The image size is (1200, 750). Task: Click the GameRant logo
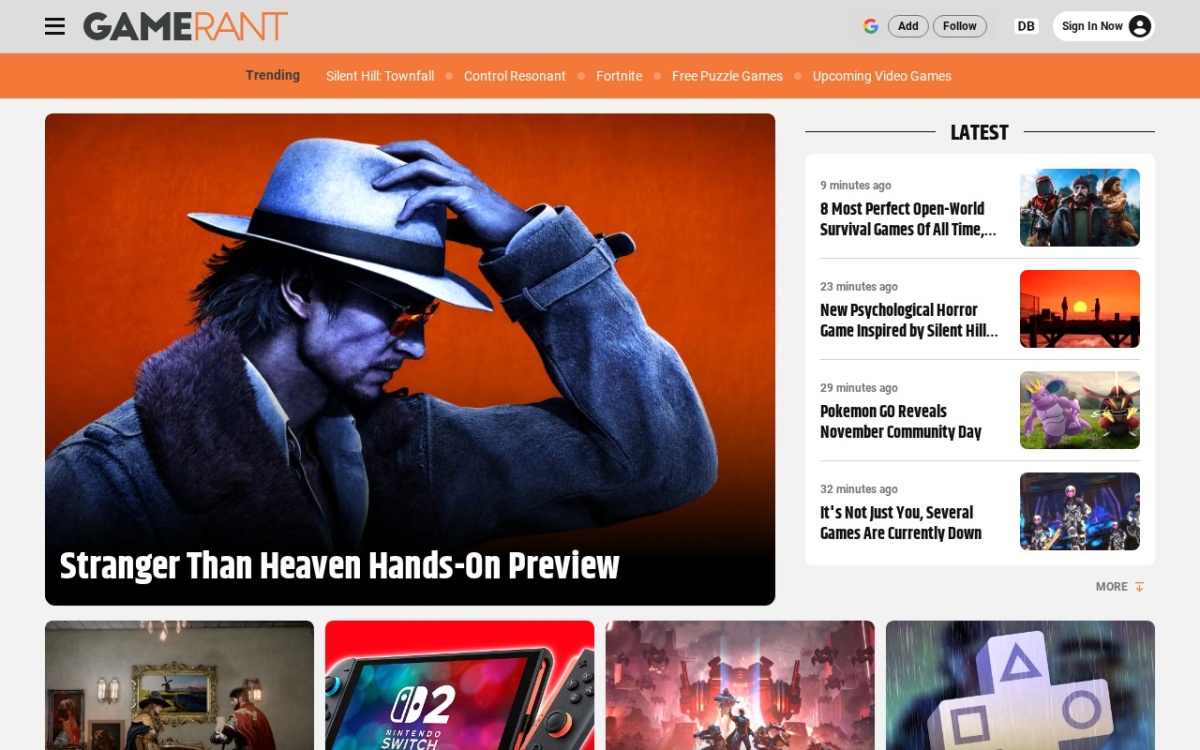click(185, 26)
